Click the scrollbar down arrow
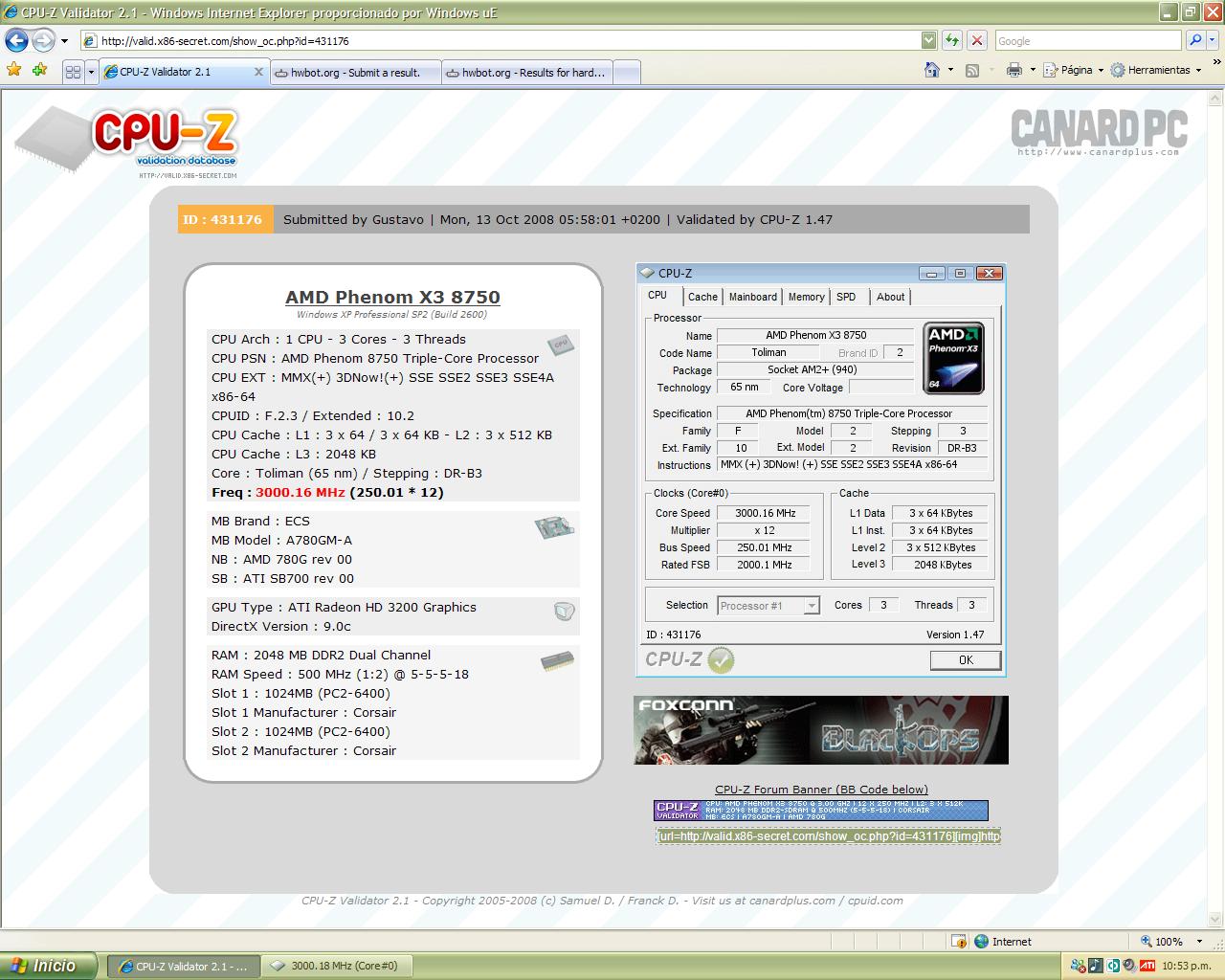Screen dimensions: 1225x980 [x=1215, y=919]
